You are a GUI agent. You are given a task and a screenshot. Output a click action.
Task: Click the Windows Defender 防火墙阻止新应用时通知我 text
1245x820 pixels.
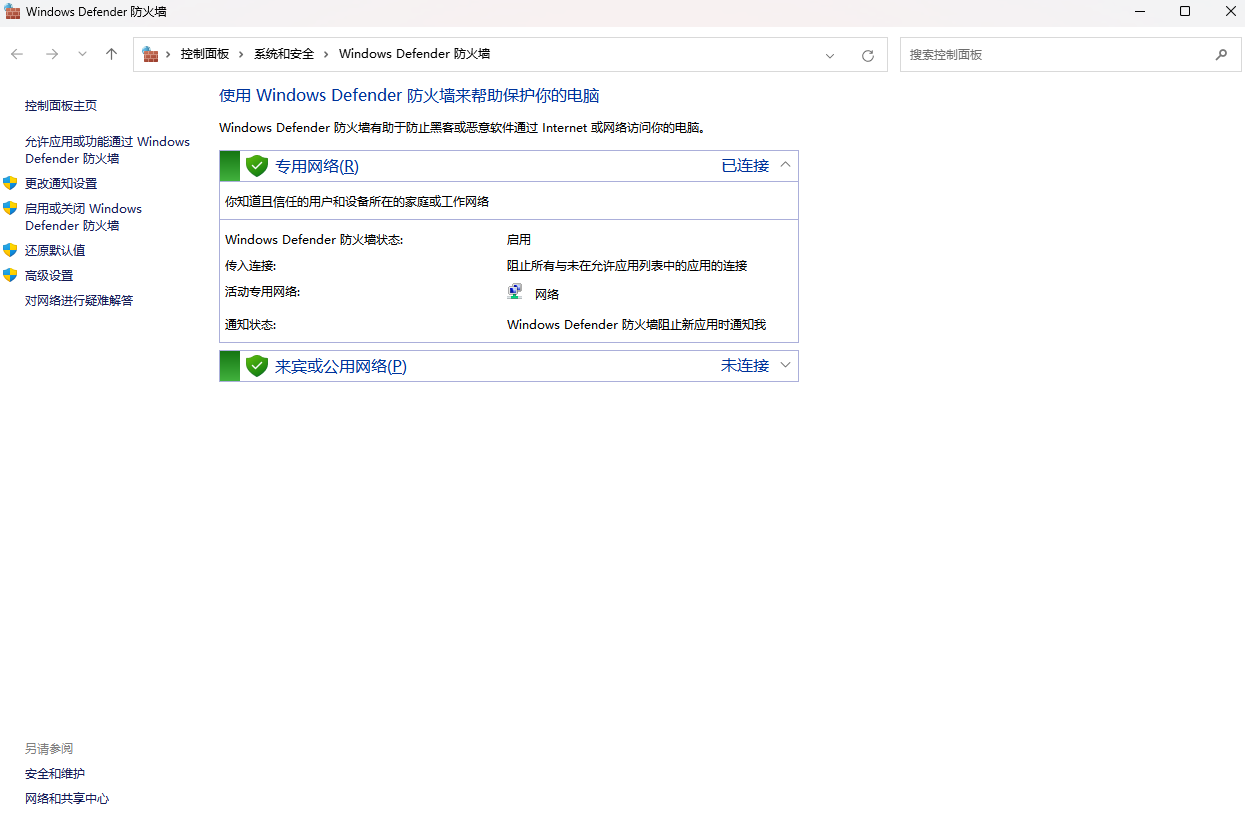click(x=636, y=325)
